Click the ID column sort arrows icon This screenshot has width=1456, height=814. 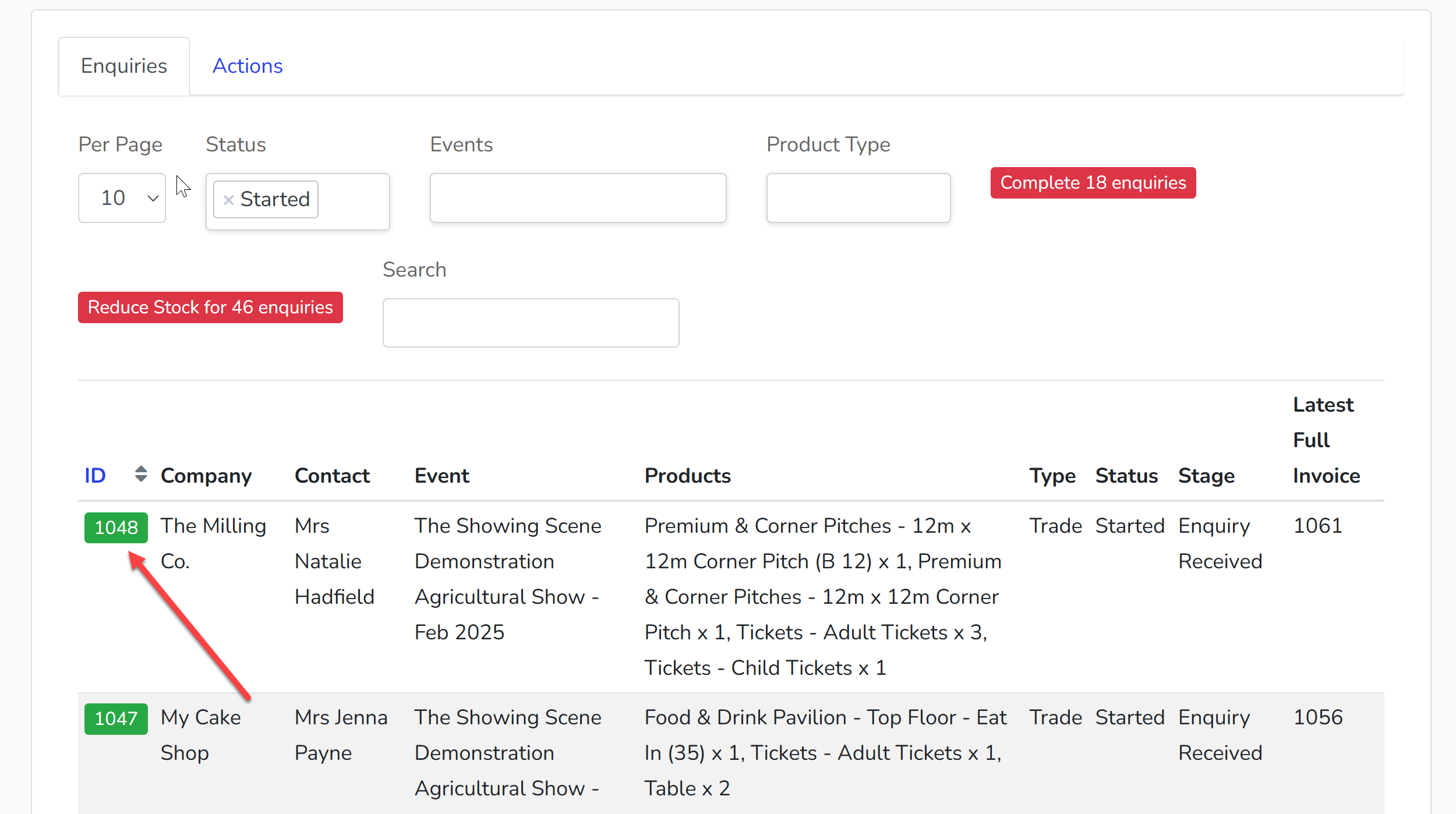coord(140,474)
